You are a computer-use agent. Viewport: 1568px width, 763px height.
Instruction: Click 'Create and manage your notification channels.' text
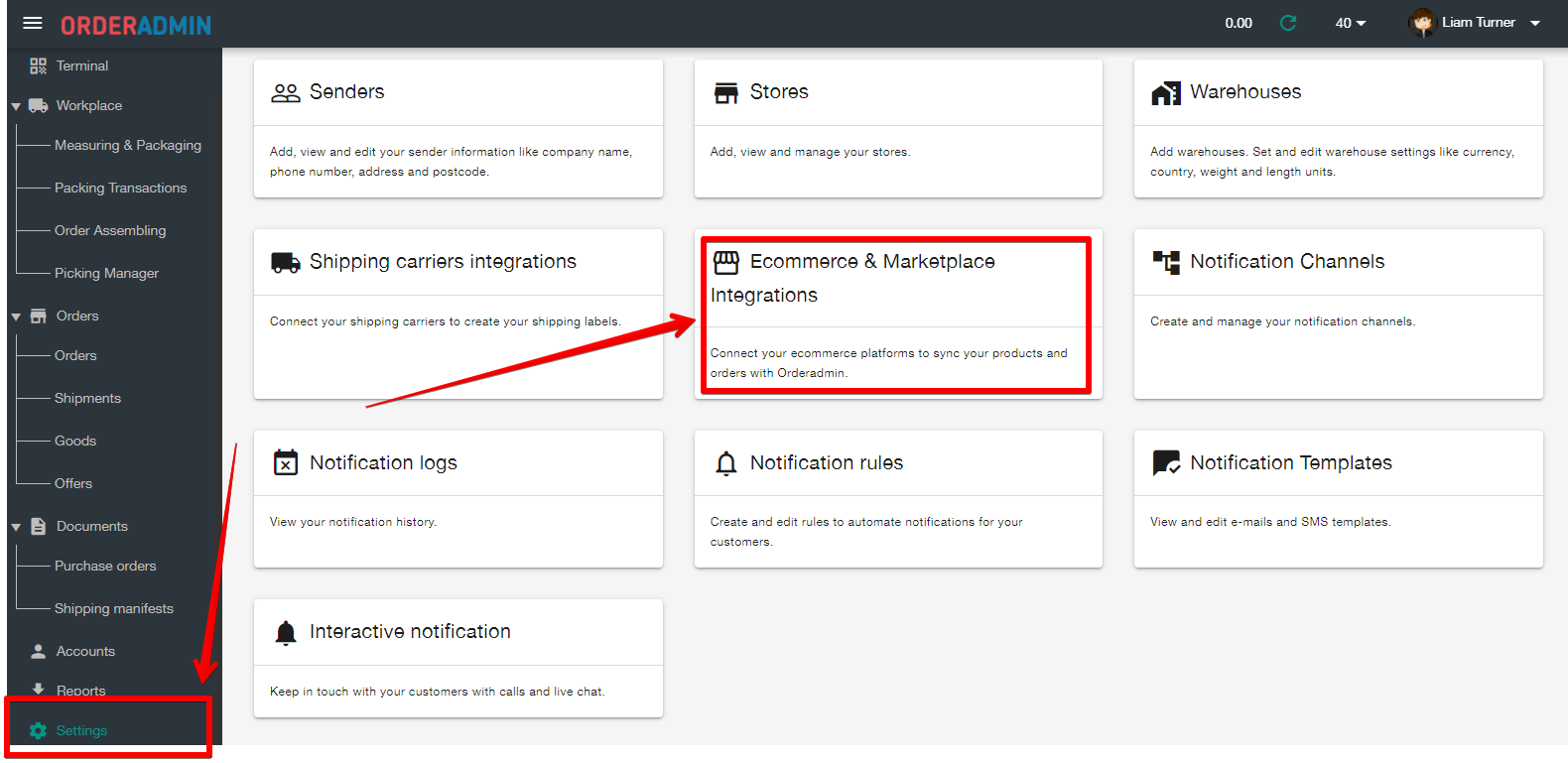pyautogui.click(x=1282, y=321)
